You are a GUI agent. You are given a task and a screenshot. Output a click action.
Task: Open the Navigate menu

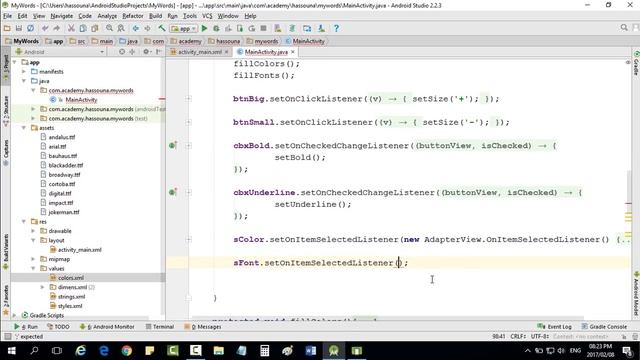click(x=62, y=16)
